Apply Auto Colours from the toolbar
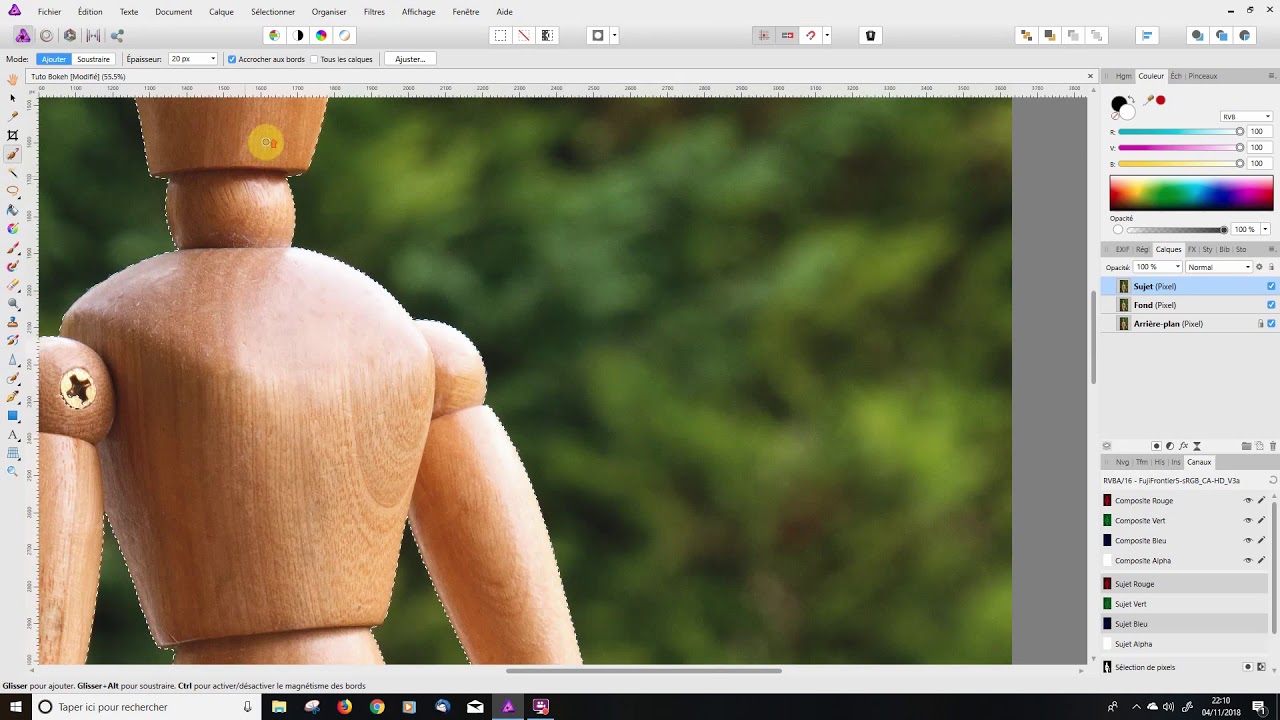The height and width of the screenshot is (720, 1280). (x=321, y=35)
